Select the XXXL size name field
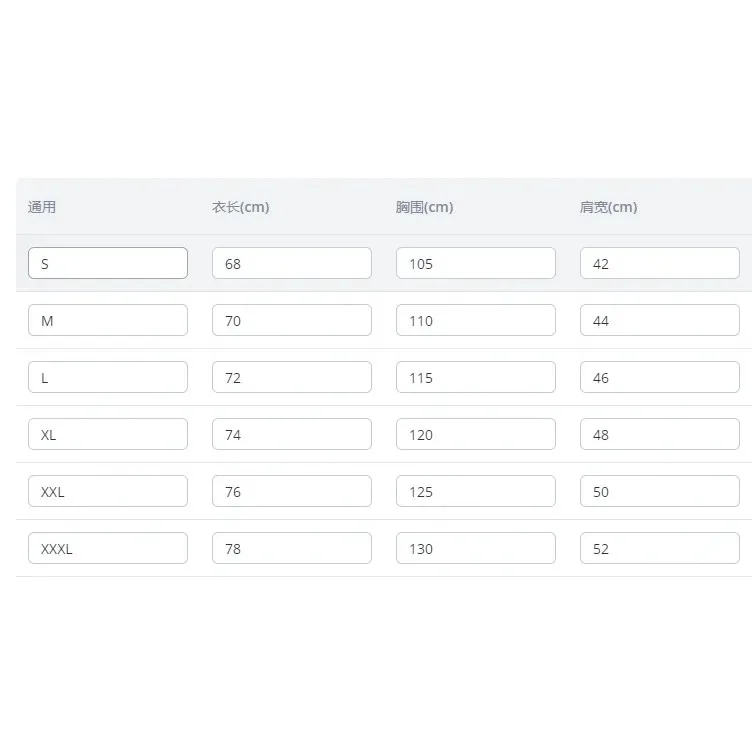752x752 pixels. [x=108, y=548]
